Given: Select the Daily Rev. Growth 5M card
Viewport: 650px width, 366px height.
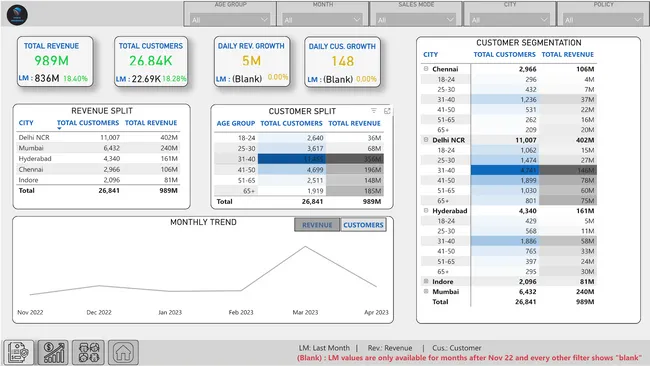Looking at the screenshot, I should 252,61.
